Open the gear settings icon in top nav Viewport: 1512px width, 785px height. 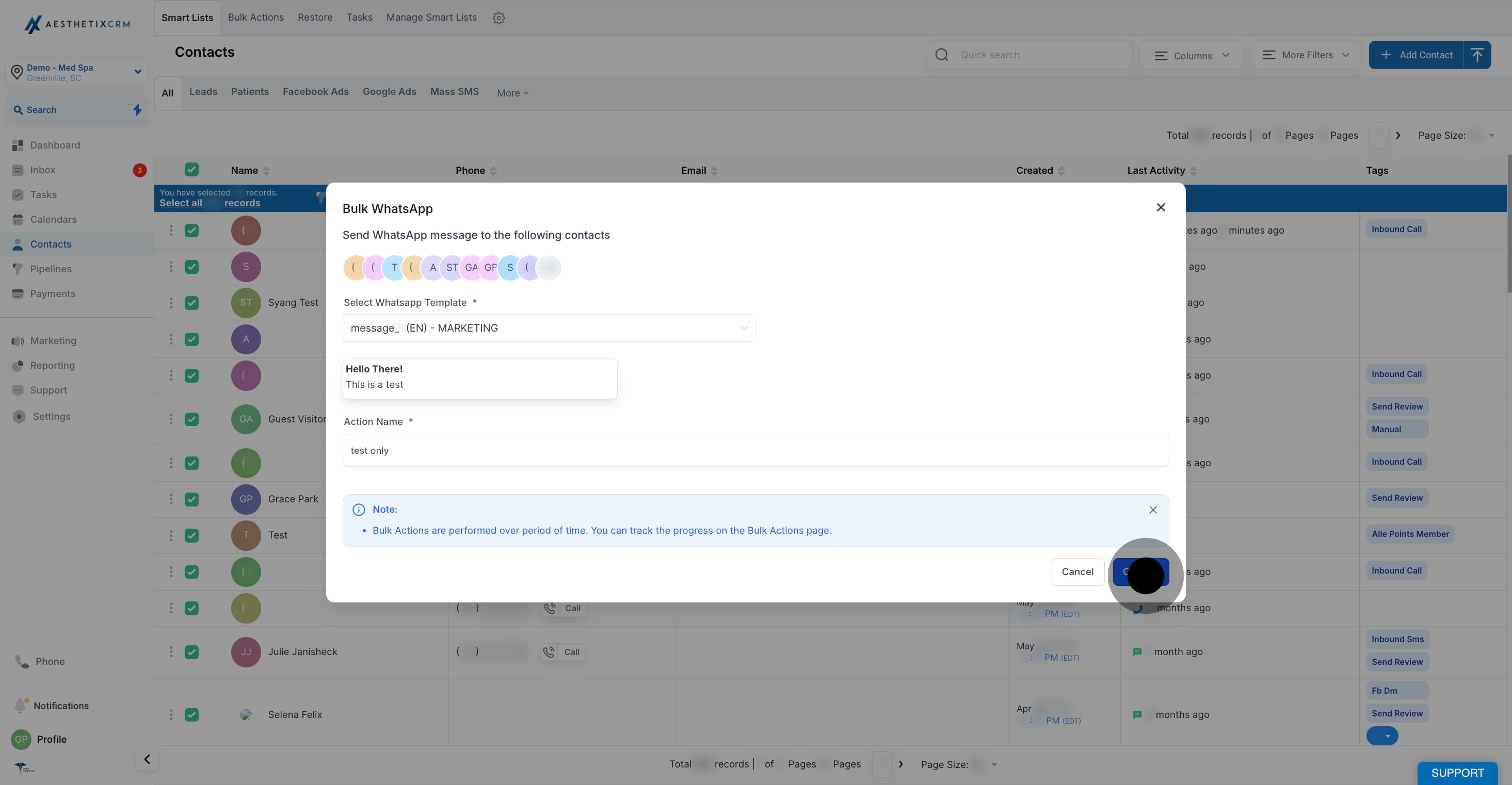click(x=498, y=18)
